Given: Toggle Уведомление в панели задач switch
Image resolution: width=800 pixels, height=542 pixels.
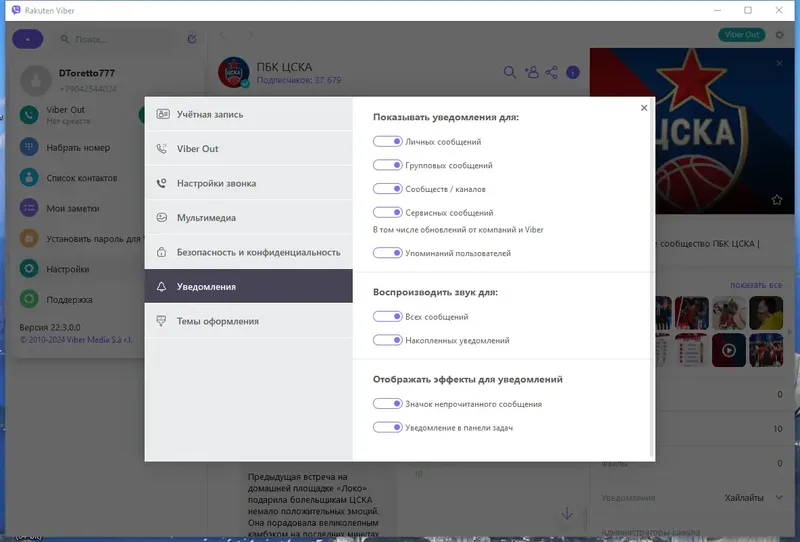Looking at the screenshot, I should click(387, 427).
